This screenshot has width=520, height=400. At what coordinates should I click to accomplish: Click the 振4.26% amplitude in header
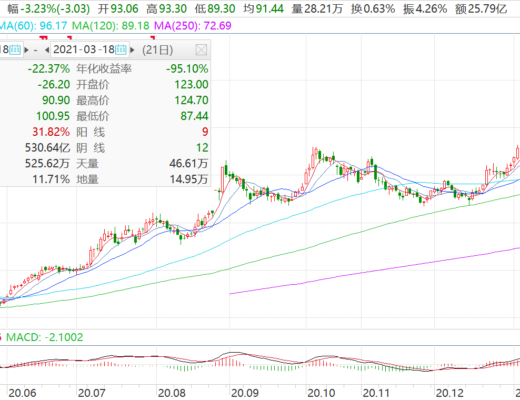point(425,9)
